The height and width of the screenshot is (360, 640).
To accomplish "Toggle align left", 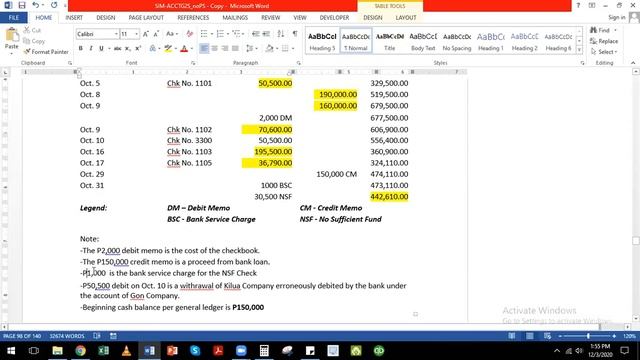I will [204, 49].
